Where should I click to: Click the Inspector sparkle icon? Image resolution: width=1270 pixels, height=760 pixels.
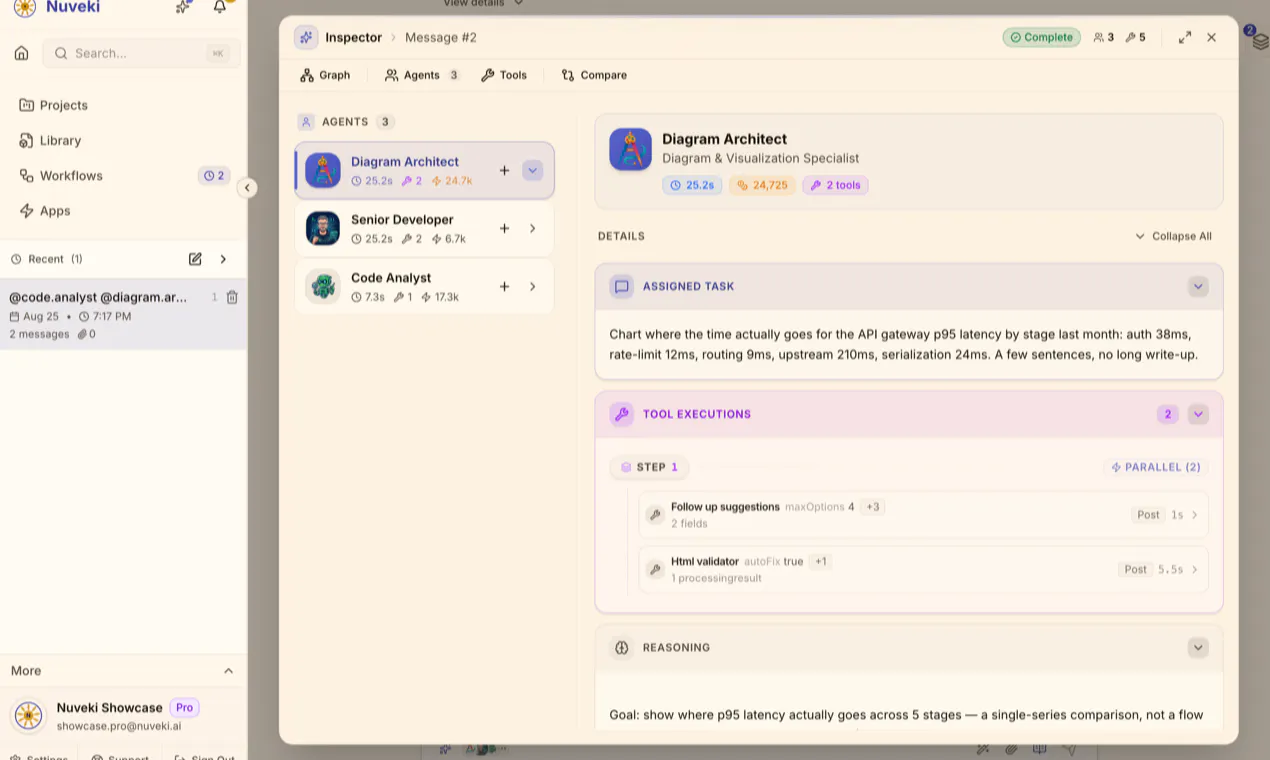(x=306, y=38)
